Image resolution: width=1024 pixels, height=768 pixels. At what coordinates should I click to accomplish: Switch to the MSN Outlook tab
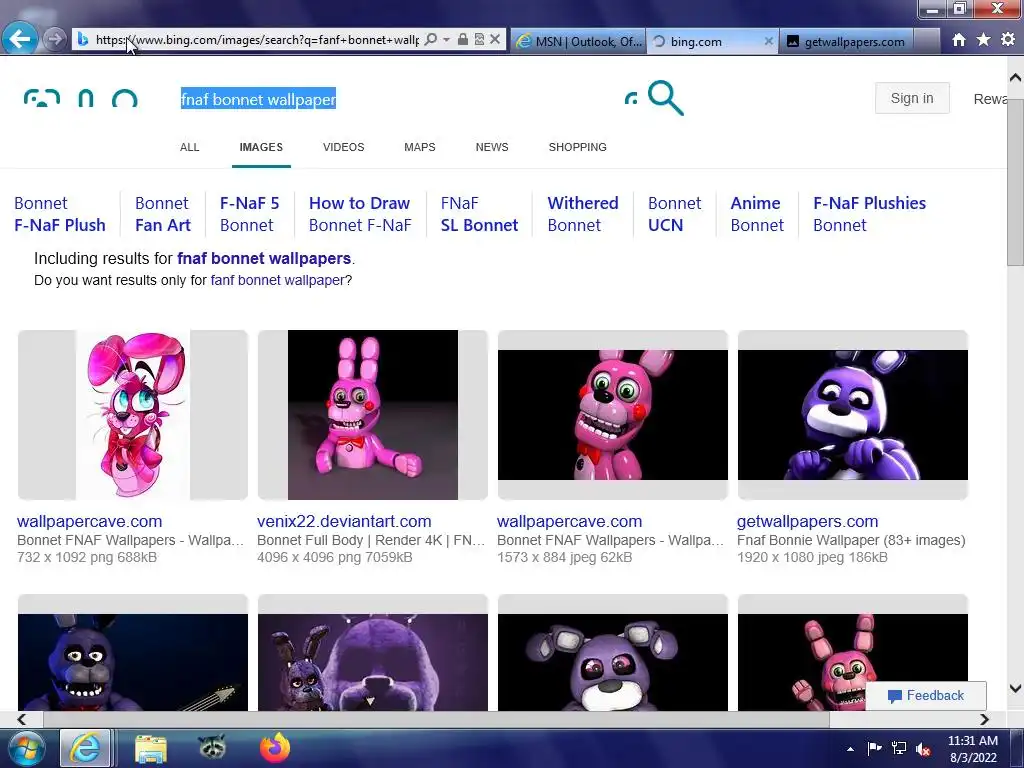(578, 41)
